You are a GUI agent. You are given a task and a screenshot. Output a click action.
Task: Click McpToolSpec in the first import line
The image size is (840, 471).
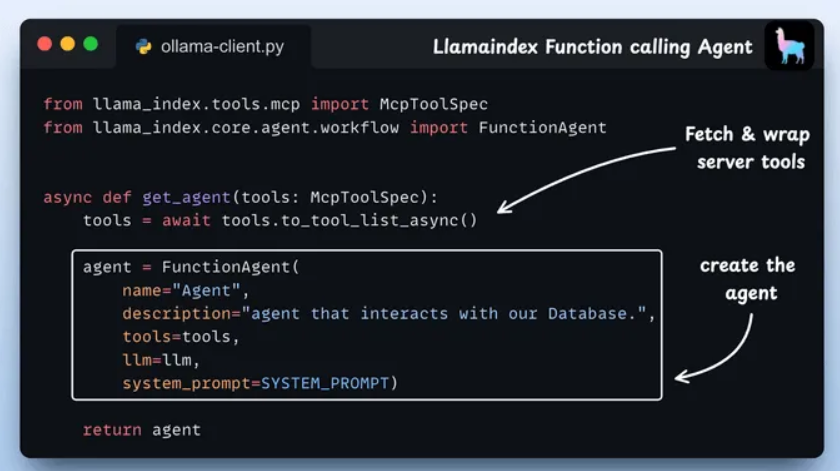pos(433,104)
